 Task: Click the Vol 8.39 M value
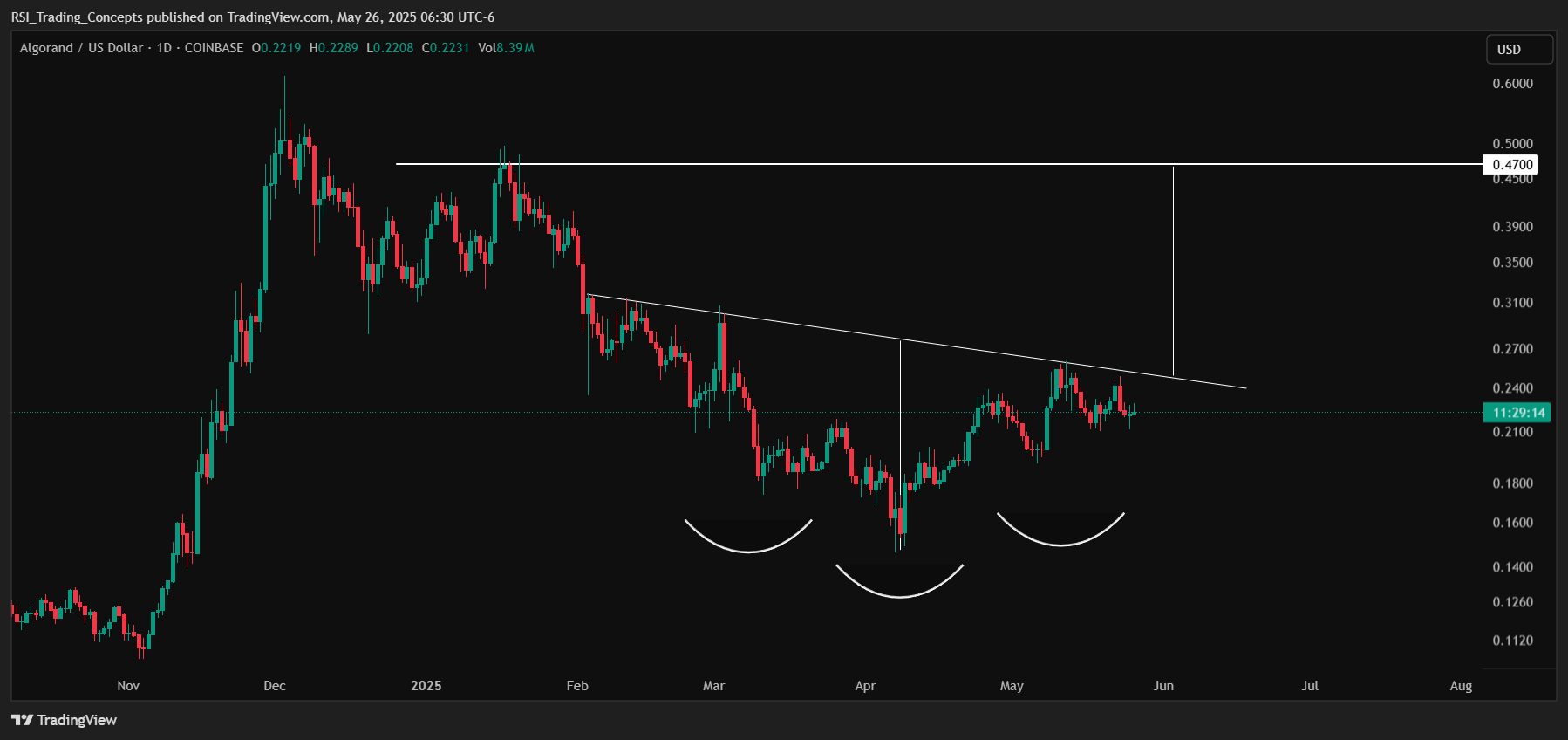[x=507, y=48]
